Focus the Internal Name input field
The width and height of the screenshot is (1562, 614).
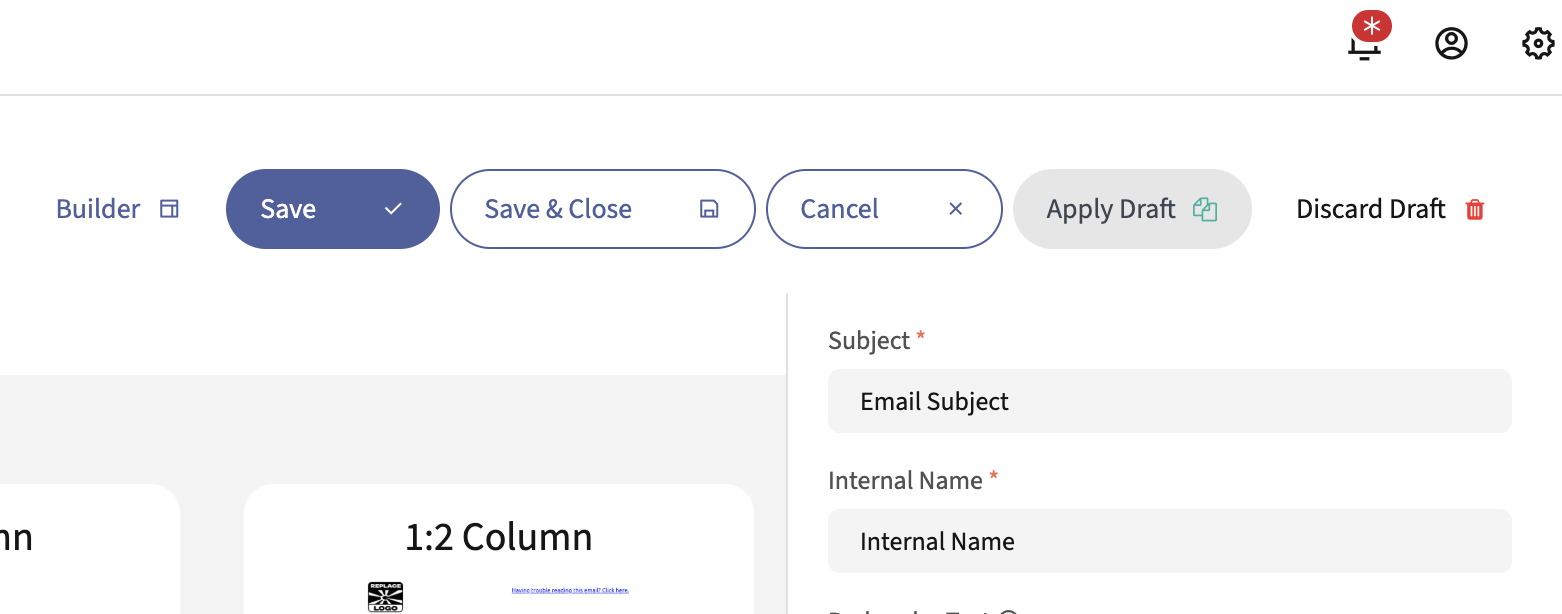(x=1169, y=541)
